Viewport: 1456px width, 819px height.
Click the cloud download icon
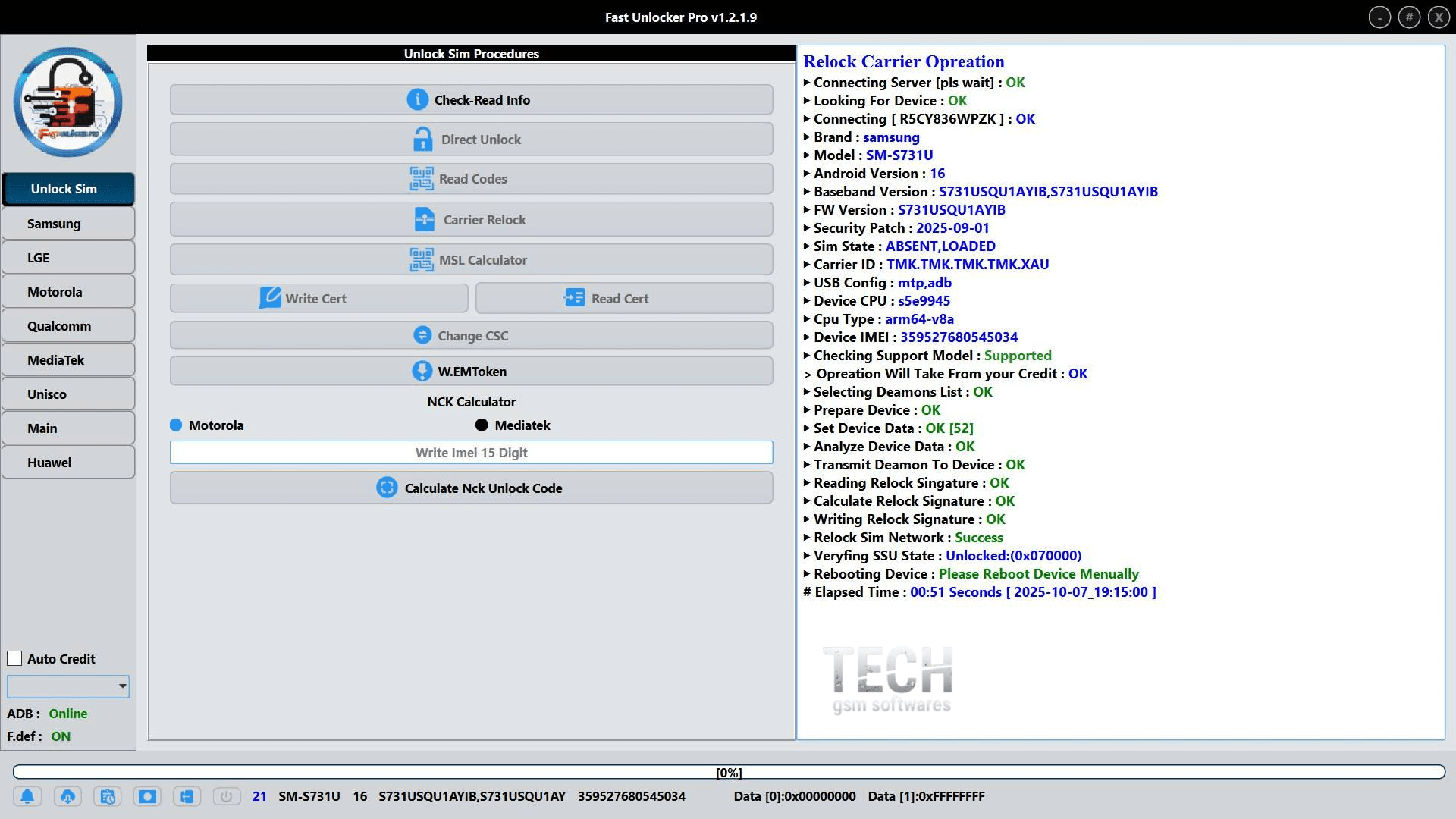coord(67,796)
